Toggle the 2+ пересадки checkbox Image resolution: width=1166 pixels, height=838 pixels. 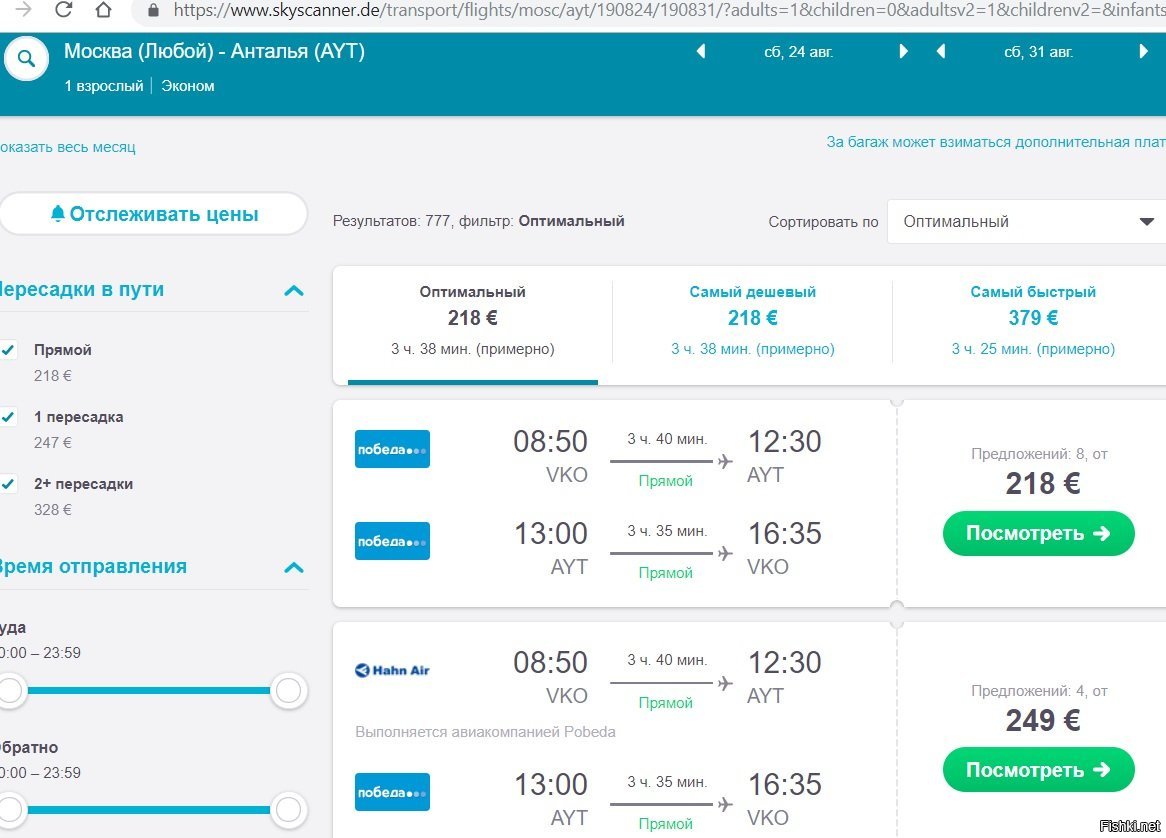point(9,484)
